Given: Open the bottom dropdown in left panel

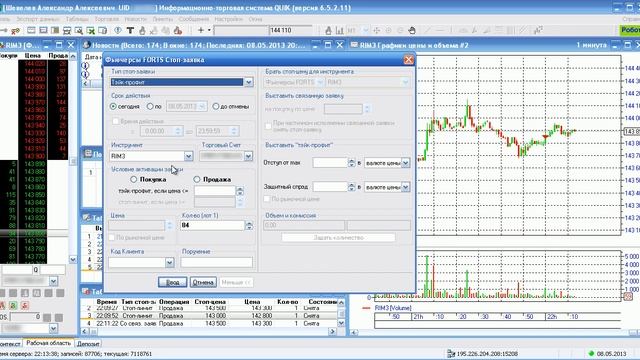Looking at the screenshot, I should tap(53, 328).
